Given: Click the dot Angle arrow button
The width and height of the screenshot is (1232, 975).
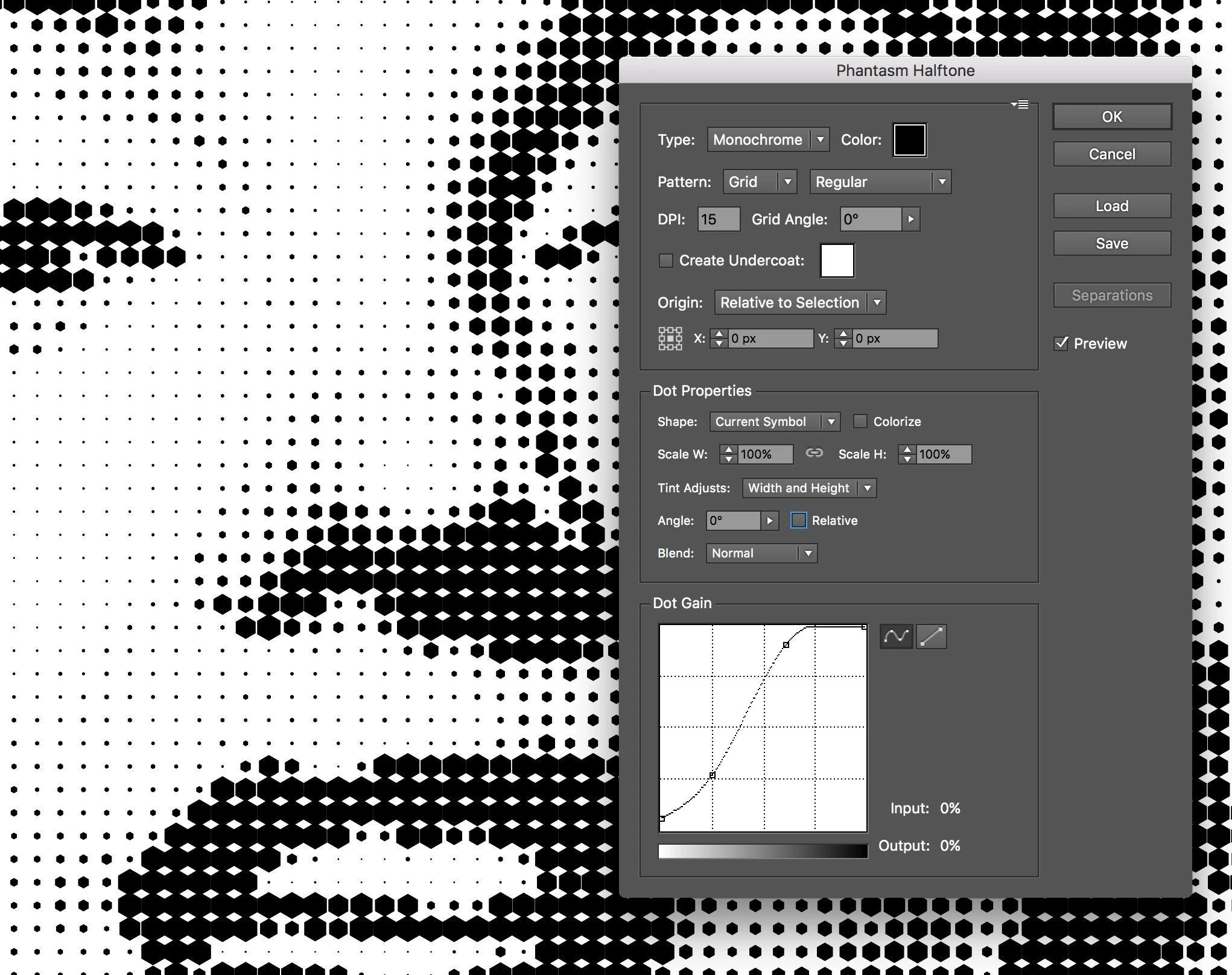Looking at the screenshot, I should (769, 521).
